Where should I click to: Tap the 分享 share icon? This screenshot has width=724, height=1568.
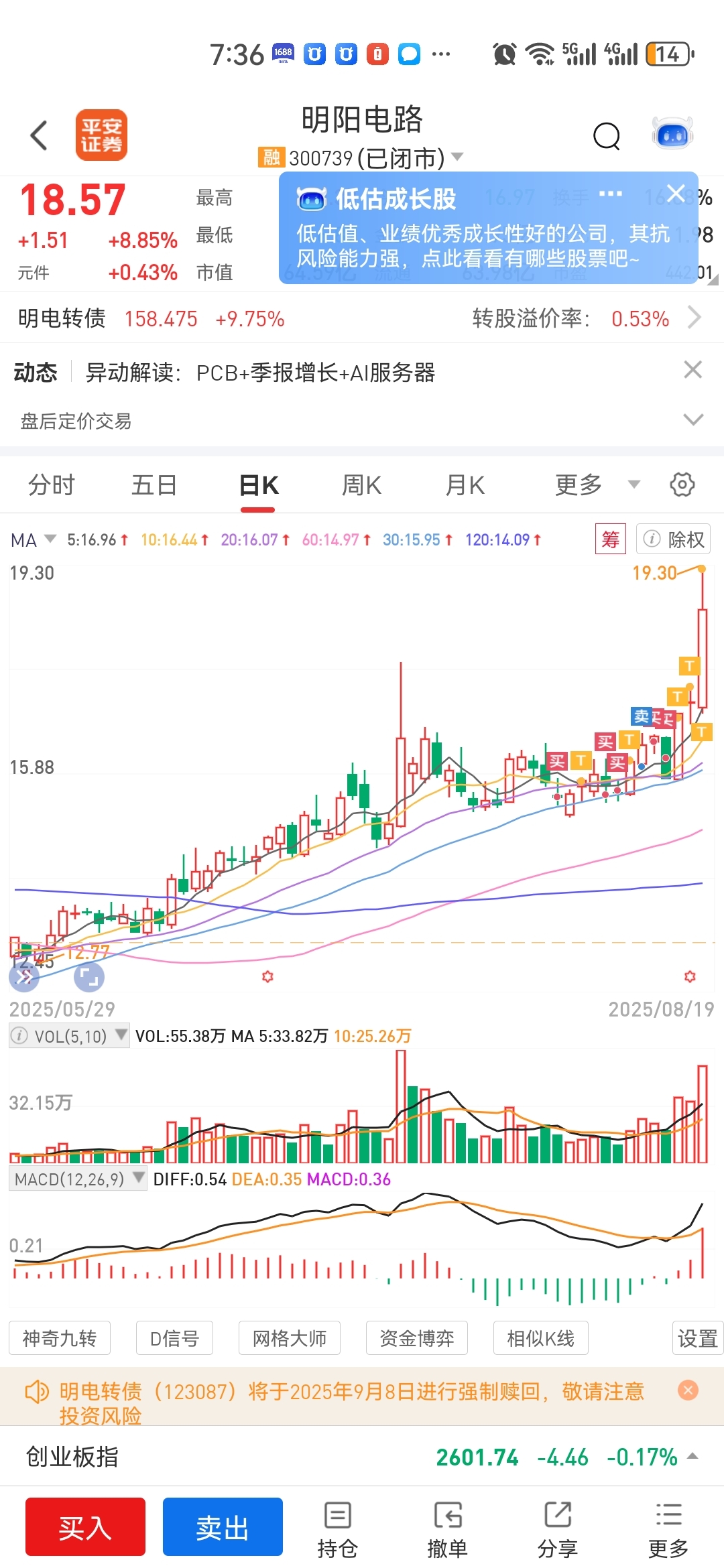(x=558, y=1529)
